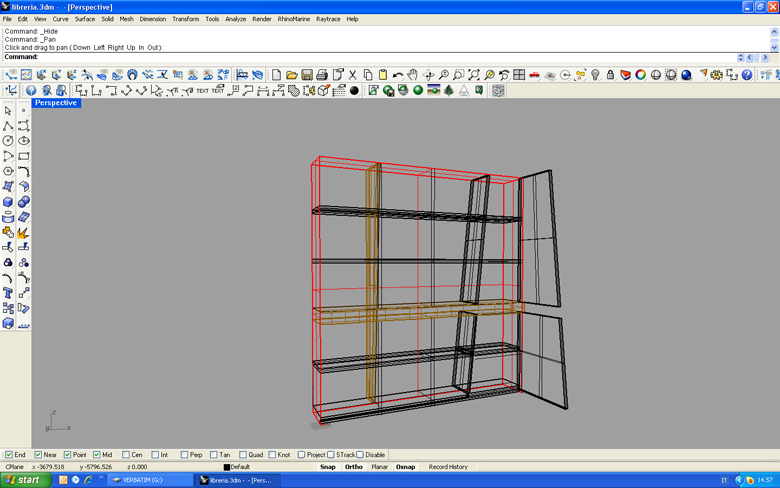Open the Transform menu

click(186, 19)
